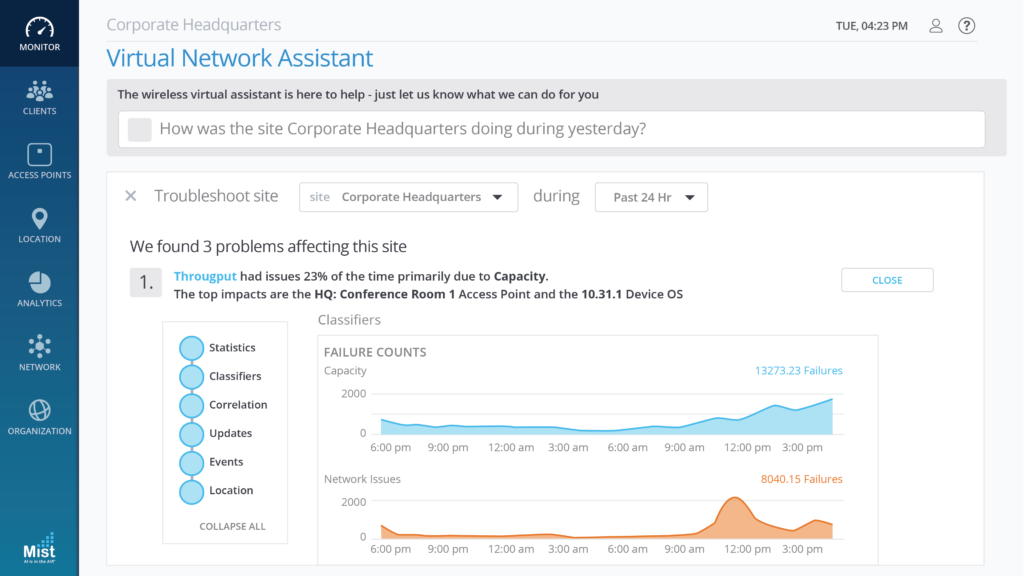Open Organization globe icon
1024x576 pixels.
pos(39,411)
